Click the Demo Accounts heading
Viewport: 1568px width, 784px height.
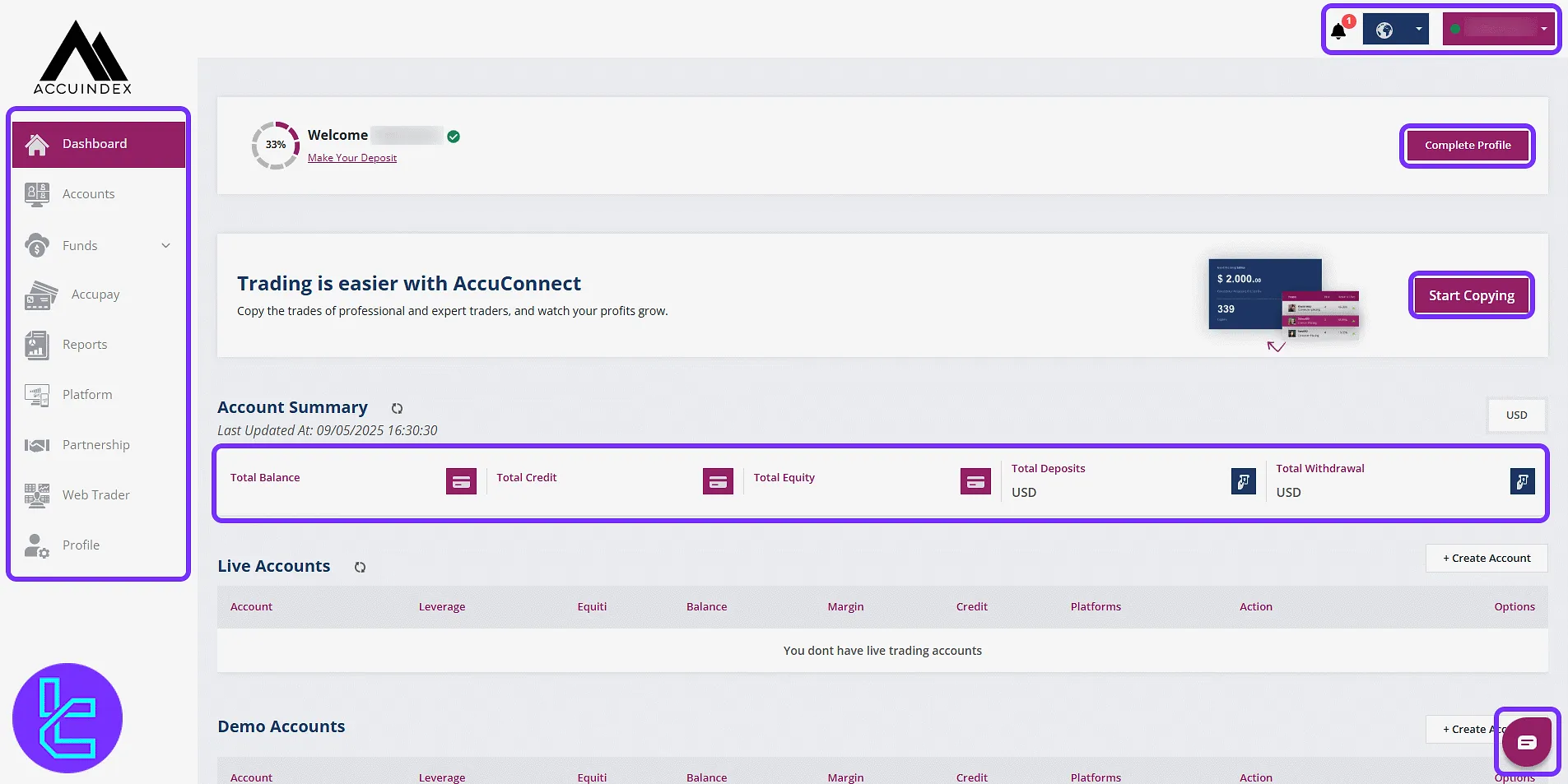pyautogui.click(x=281, y=726)
